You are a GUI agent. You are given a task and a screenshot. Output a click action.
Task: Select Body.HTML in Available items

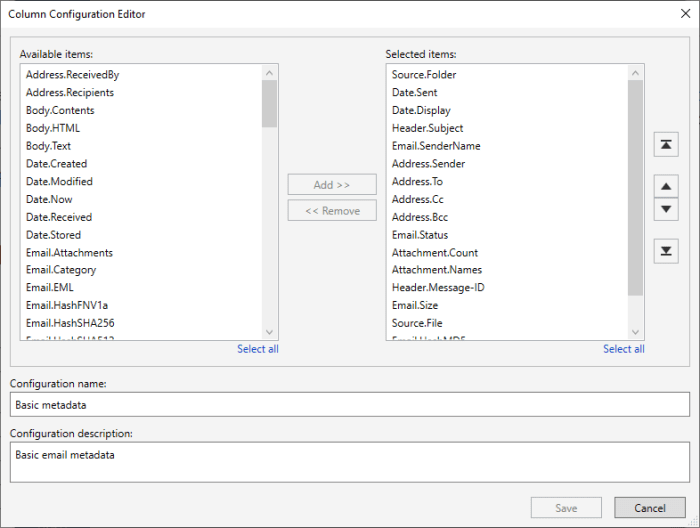point(53,128)
